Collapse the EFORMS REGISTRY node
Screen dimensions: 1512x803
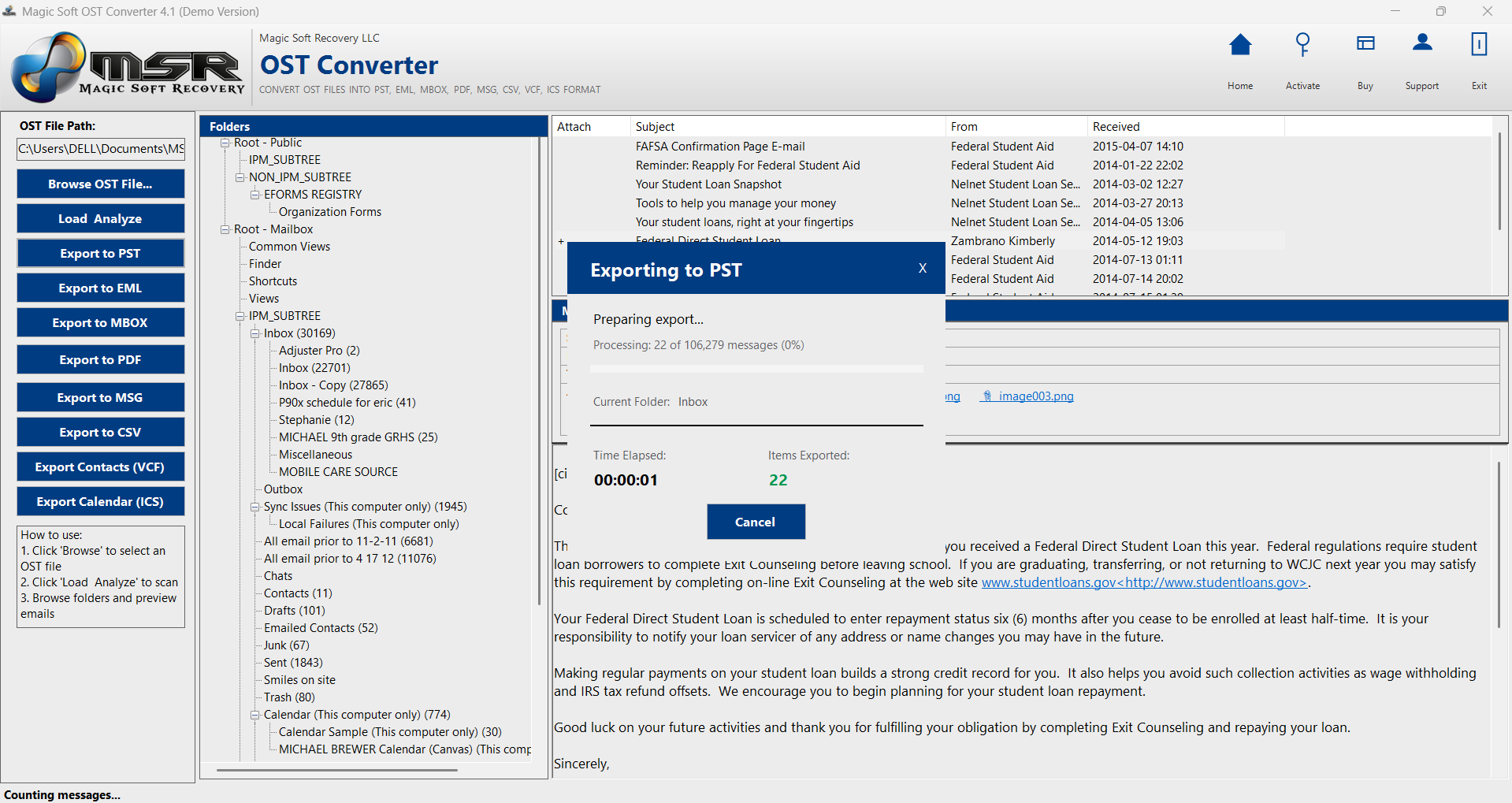coord(254,195)
